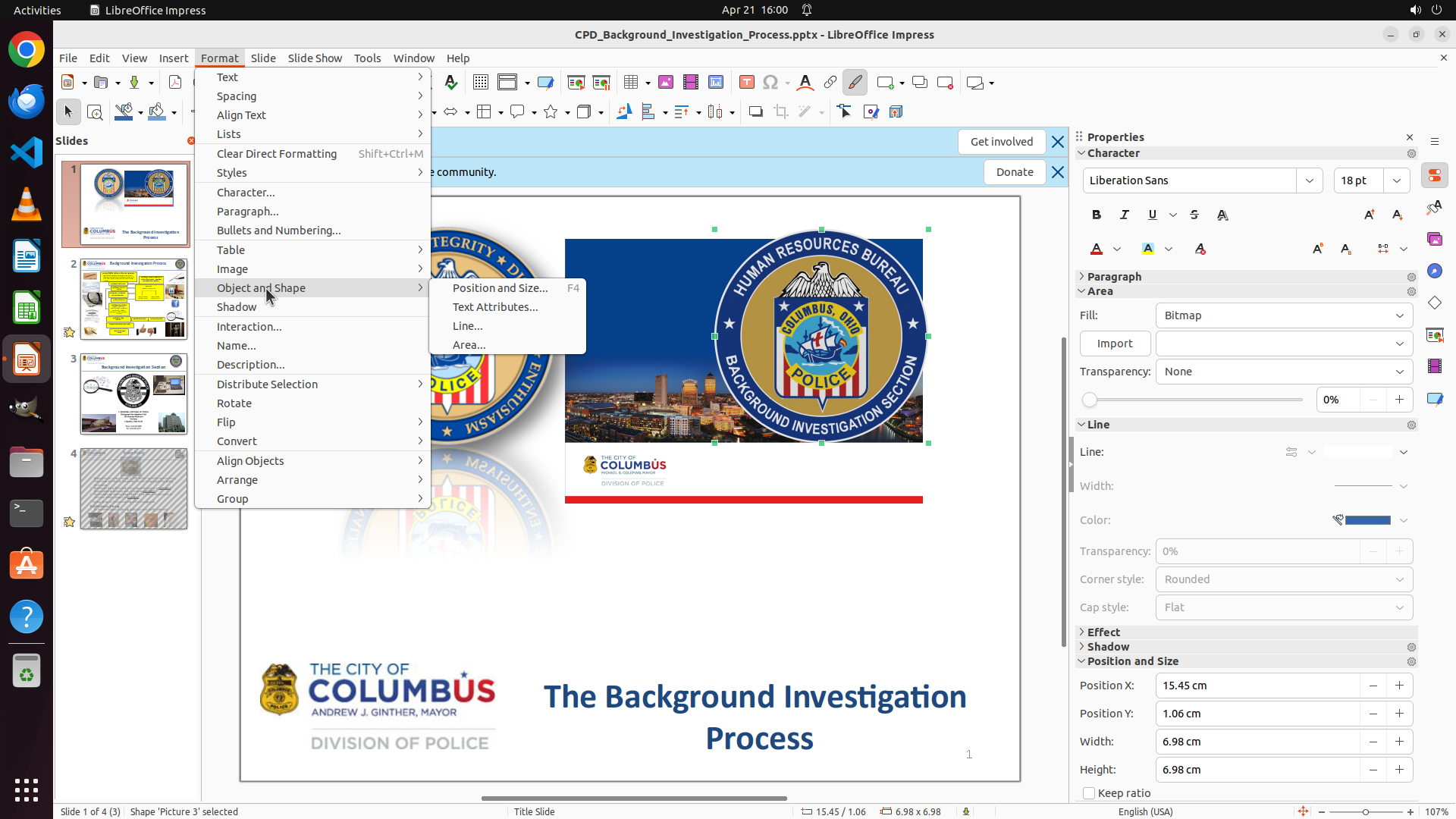This screenshot has height=819, width=1456.
Task: Click the Insert Special Character omega icon
Action: tap(770, 83)
